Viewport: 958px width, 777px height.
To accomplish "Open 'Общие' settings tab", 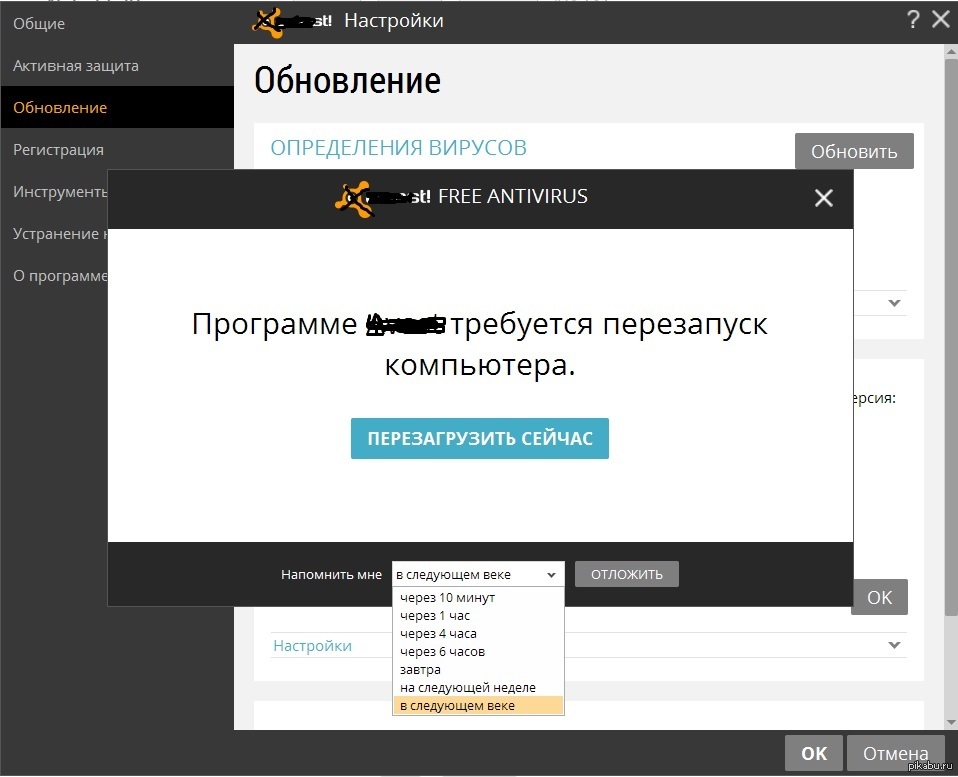I will pyautogui.click(x=39, y=23).
